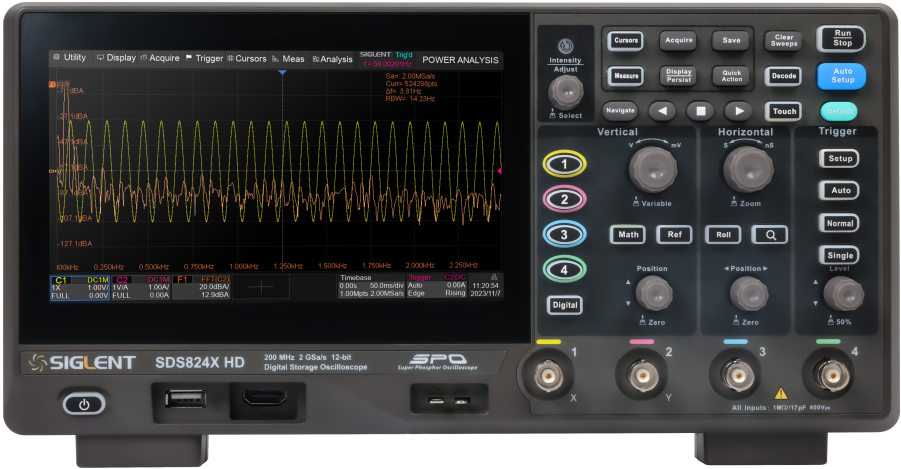The height and width of the screenshot is (469, 901).
Task: Open the Analysis menu
Action: 332,59
